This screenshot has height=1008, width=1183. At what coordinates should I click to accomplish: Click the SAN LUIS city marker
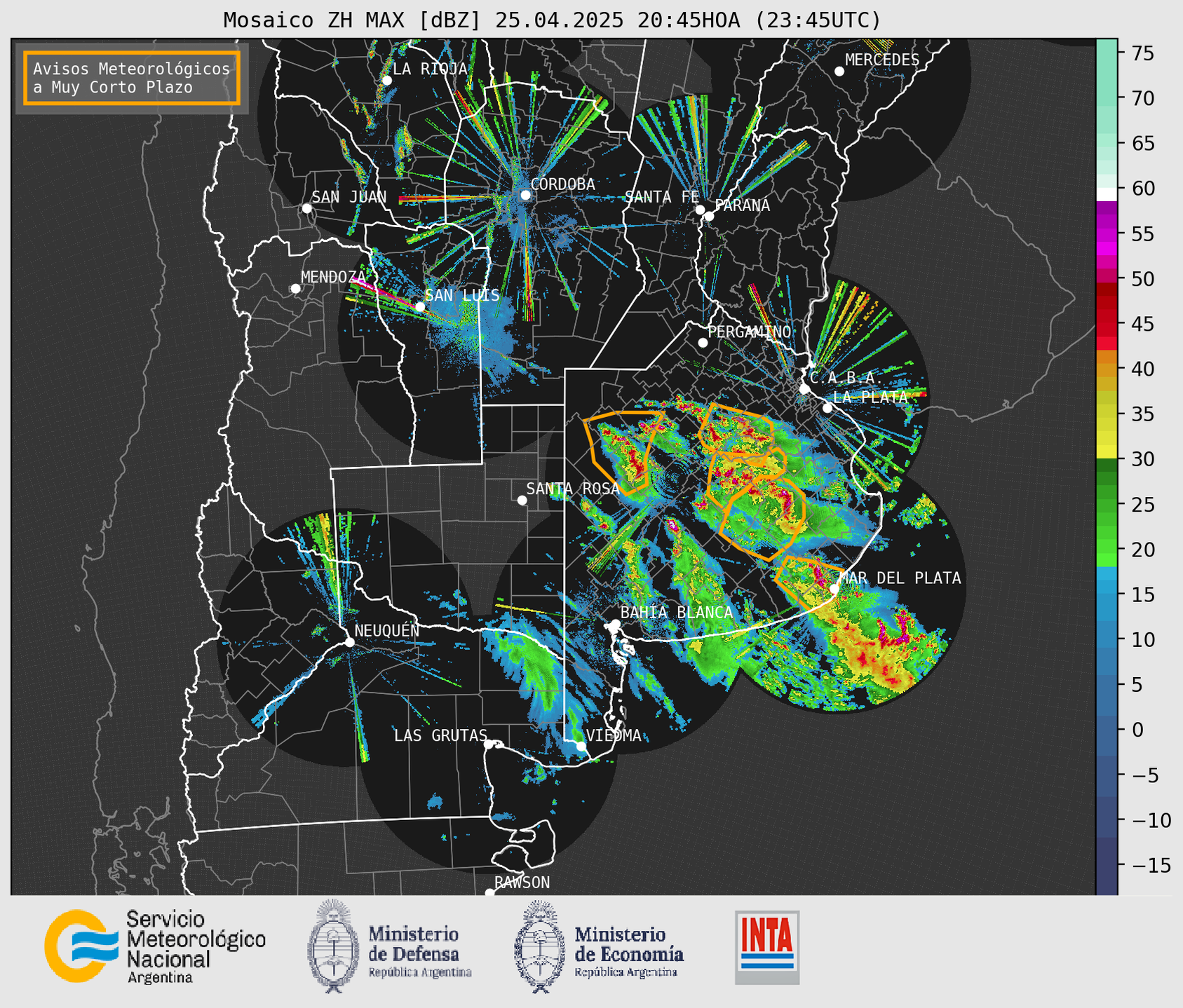pyautogui.click(x=420, y=307)
